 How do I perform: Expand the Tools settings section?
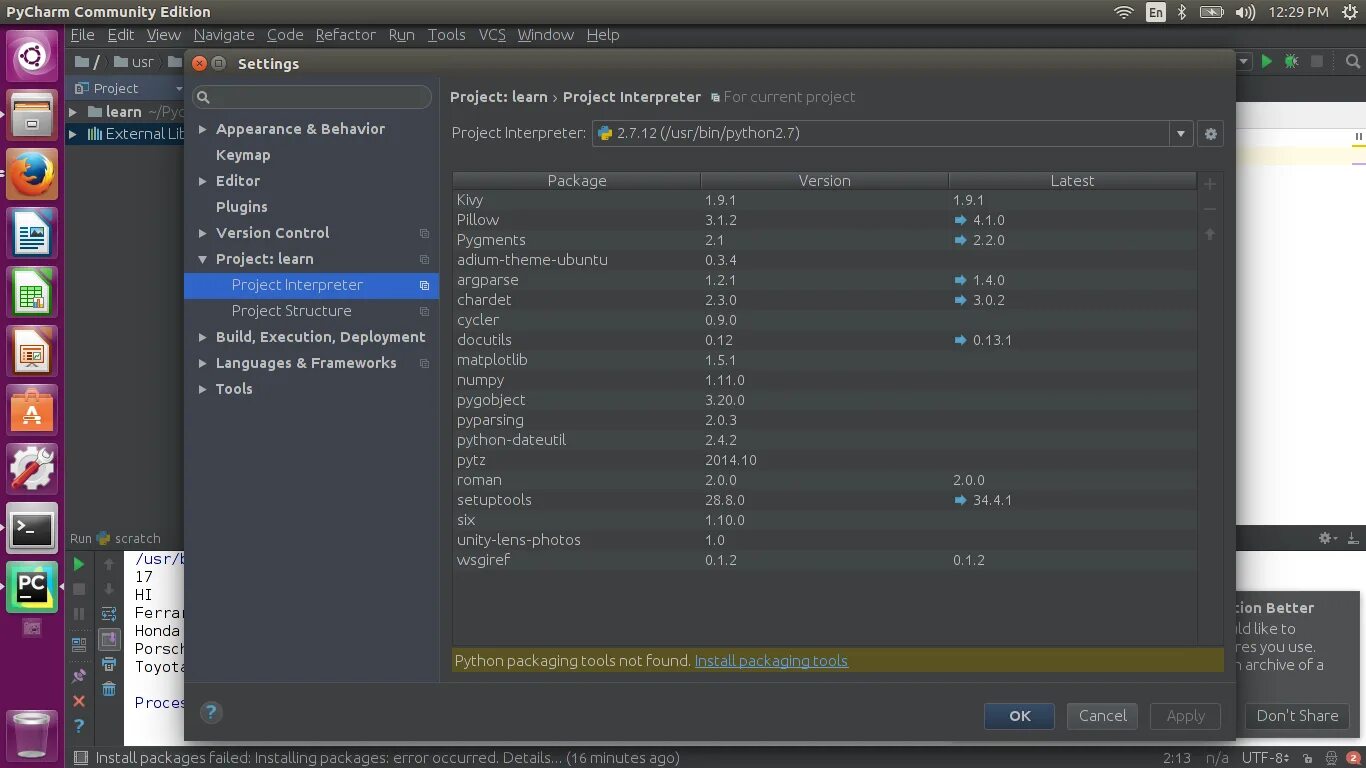[x=203, y=389]
